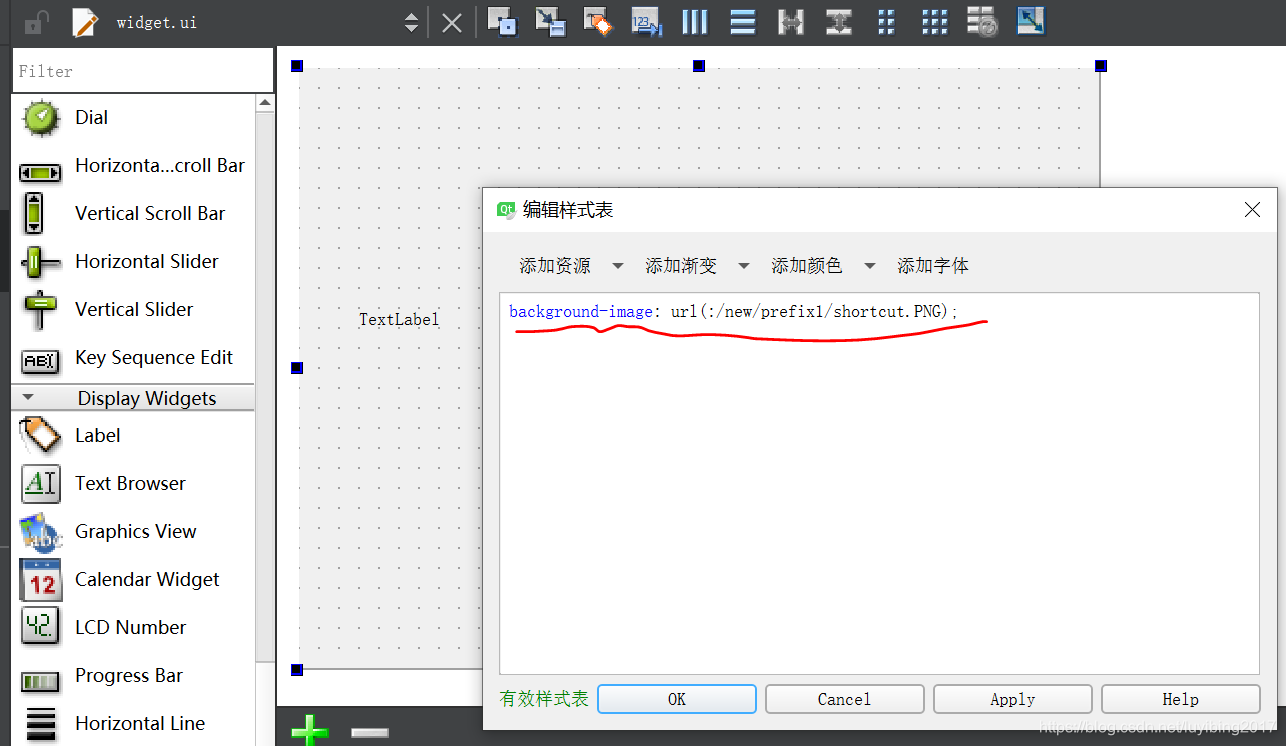Switch to Edit Tab Order mode
Screen dimensions: 1286x746
[x=647, y=21]
